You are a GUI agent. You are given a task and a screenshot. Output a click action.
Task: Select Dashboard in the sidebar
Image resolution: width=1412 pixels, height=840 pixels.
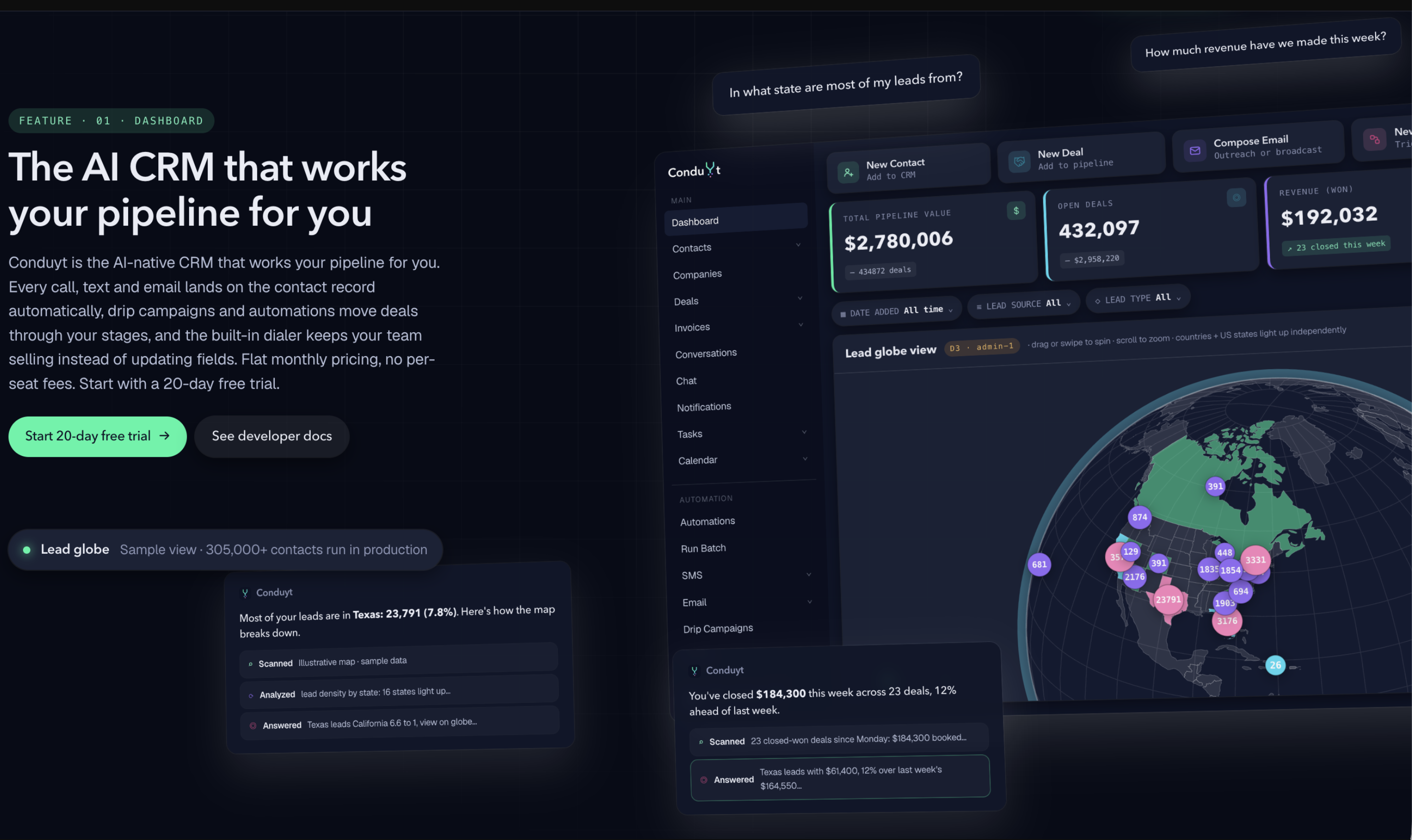click(x=736, y=219)
